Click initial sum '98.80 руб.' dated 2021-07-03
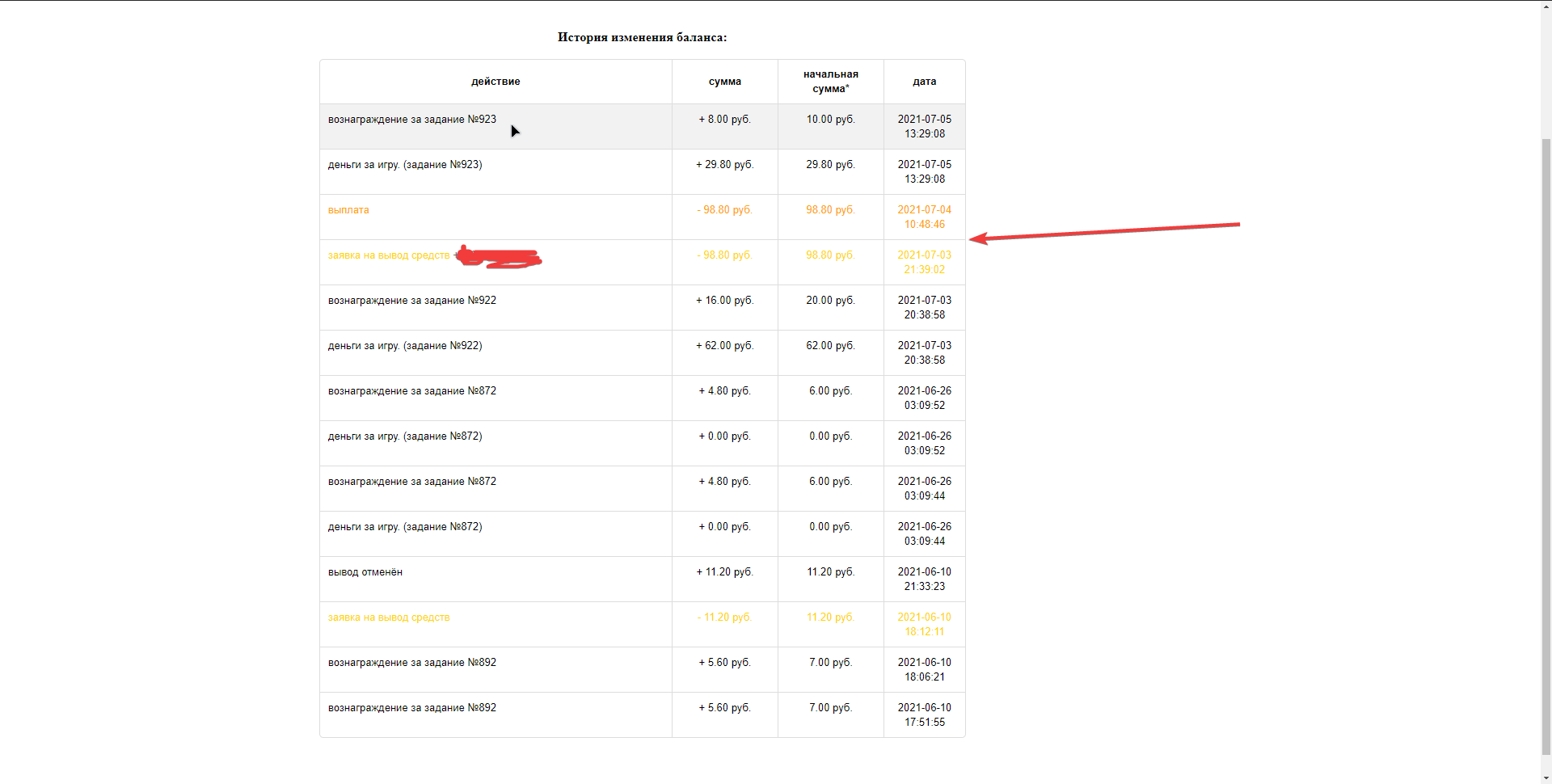Image resolution: width=1552 pixels, height=784 pixels. (831, 255)
